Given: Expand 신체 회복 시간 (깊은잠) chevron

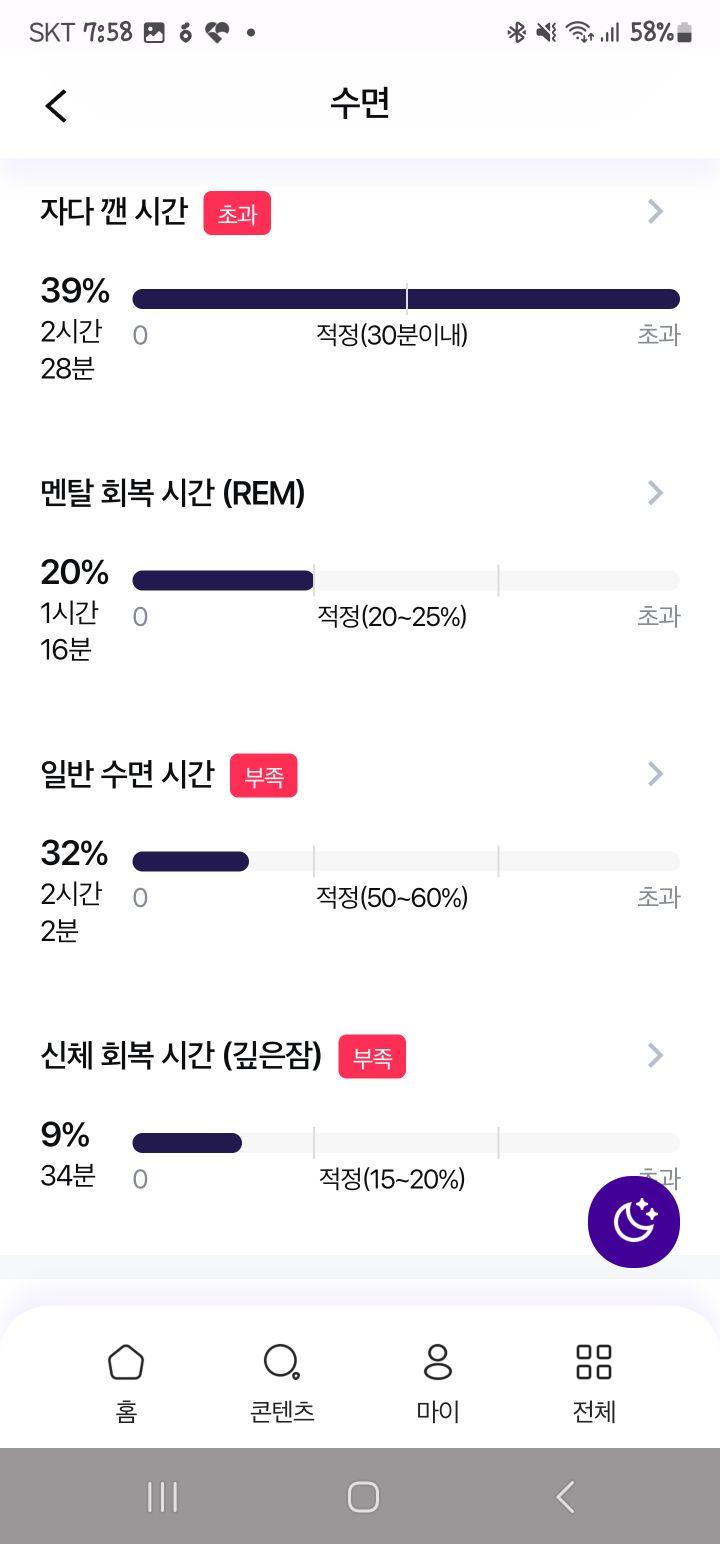Looking at the screenshot, I should coord(656,1054).
